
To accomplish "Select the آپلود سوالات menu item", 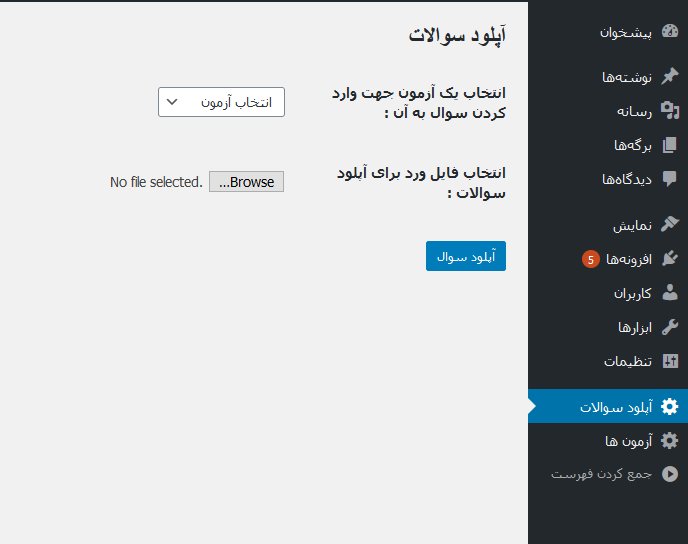I will 616,407.
